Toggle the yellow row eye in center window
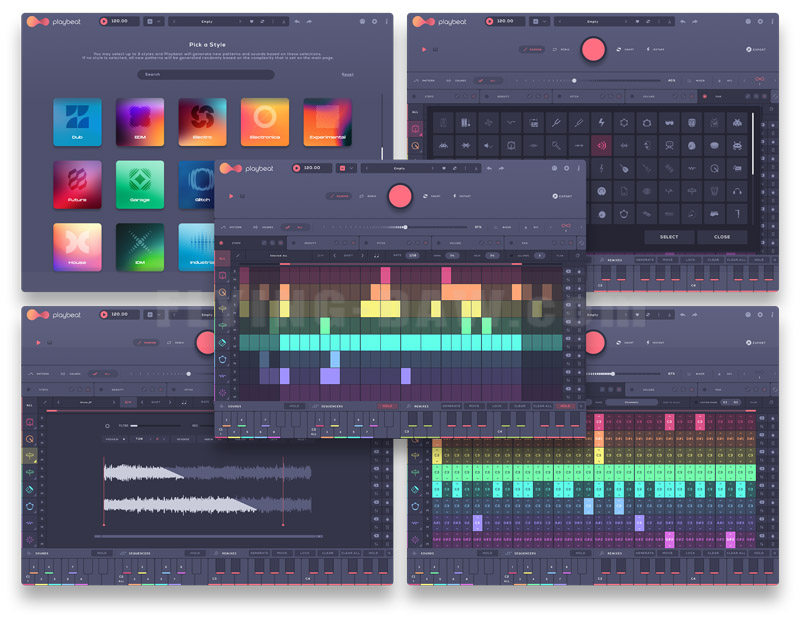This screenshot has width=800, height=618. click(x=568, y=306)
